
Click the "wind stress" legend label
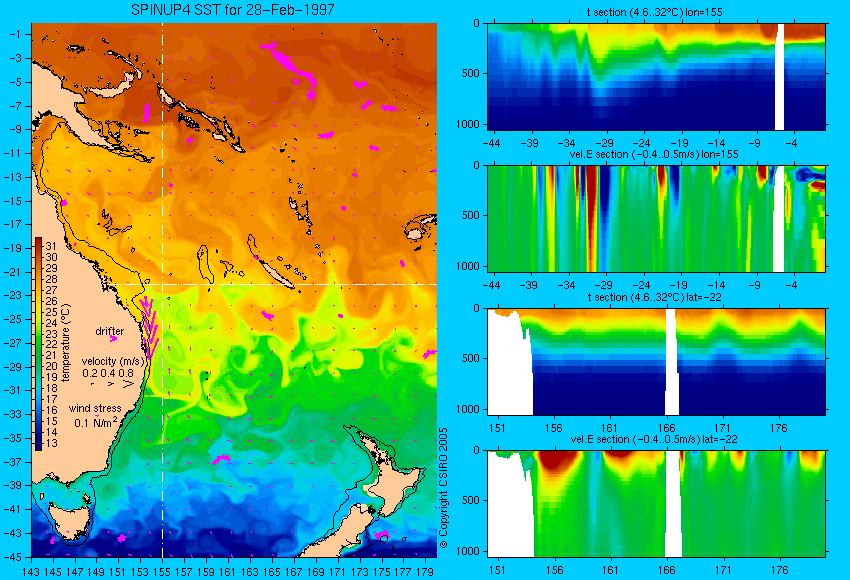point(95,409)
